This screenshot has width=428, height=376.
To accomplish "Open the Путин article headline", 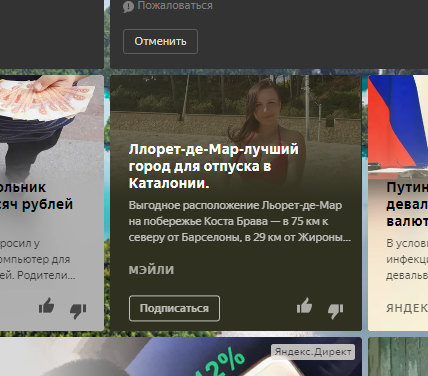I will point(407,204).
